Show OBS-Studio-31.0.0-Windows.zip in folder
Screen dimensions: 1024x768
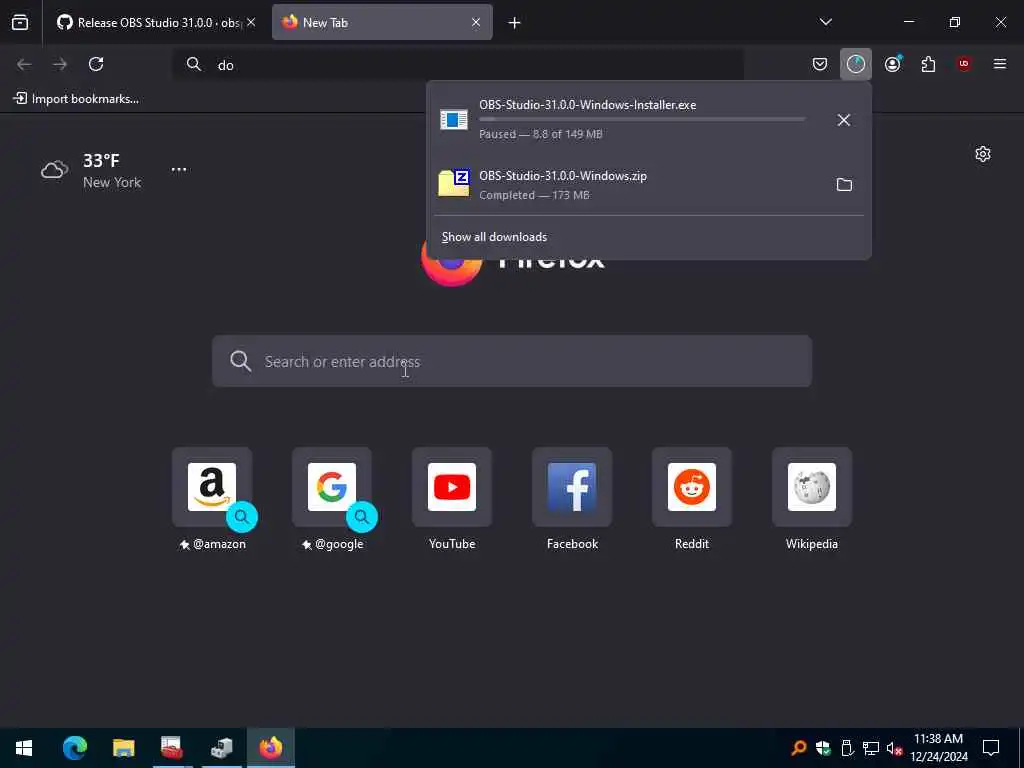(844, 184)
